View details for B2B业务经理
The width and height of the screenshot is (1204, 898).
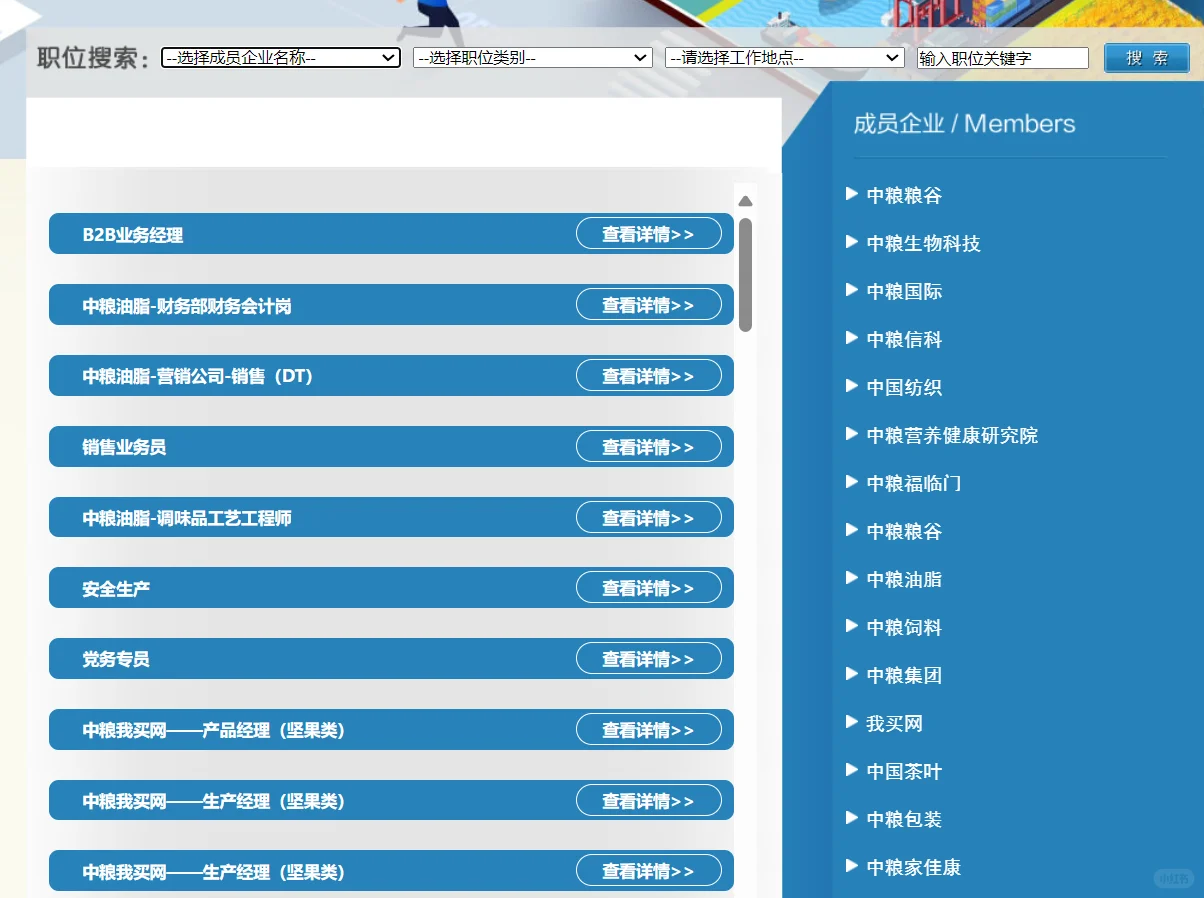coord(648,234)
